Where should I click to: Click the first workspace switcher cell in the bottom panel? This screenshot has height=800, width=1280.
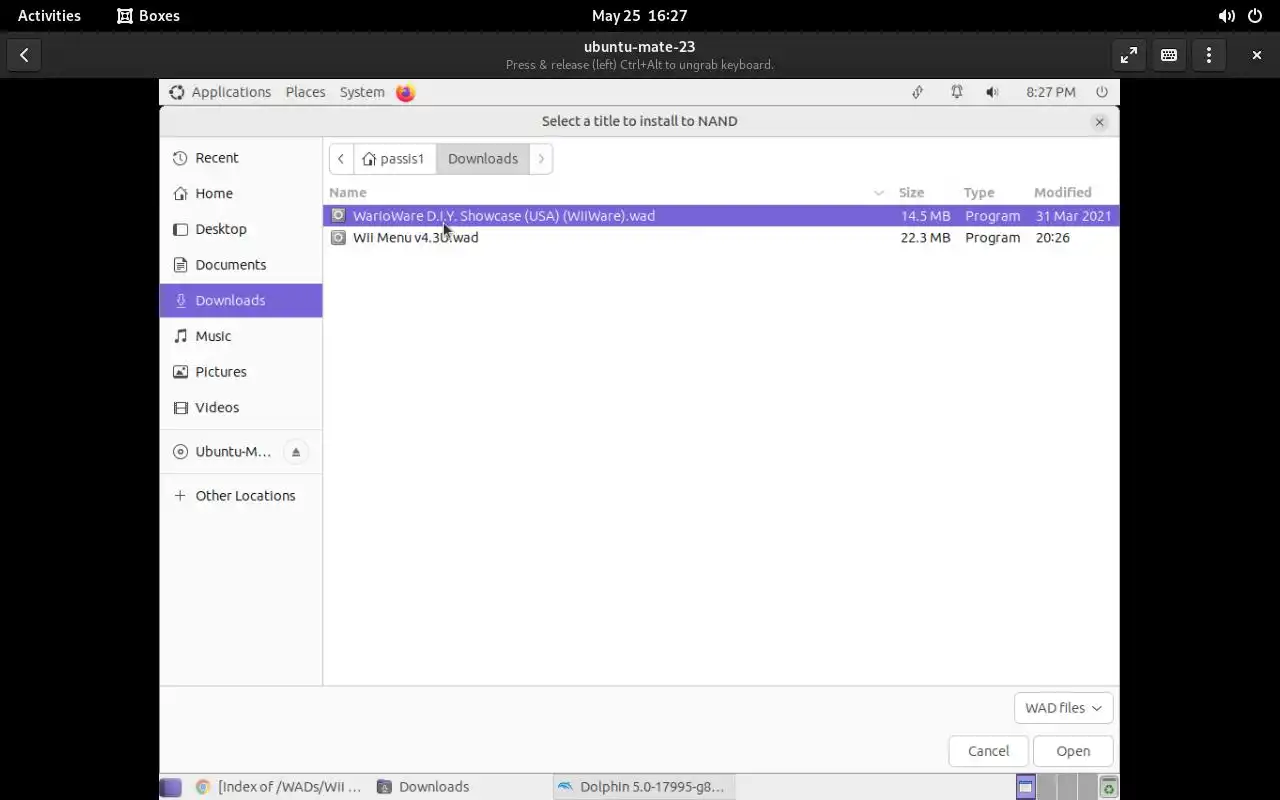1026,787
